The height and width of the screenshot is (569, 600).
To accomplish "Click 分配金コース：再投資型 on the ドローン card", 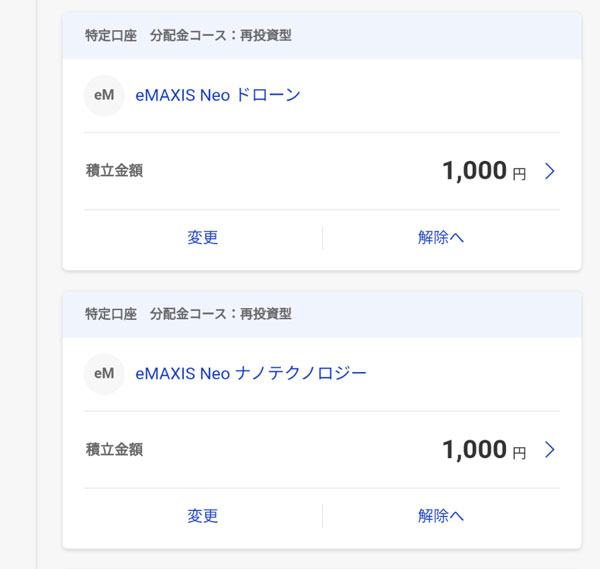I will point(220,36).
